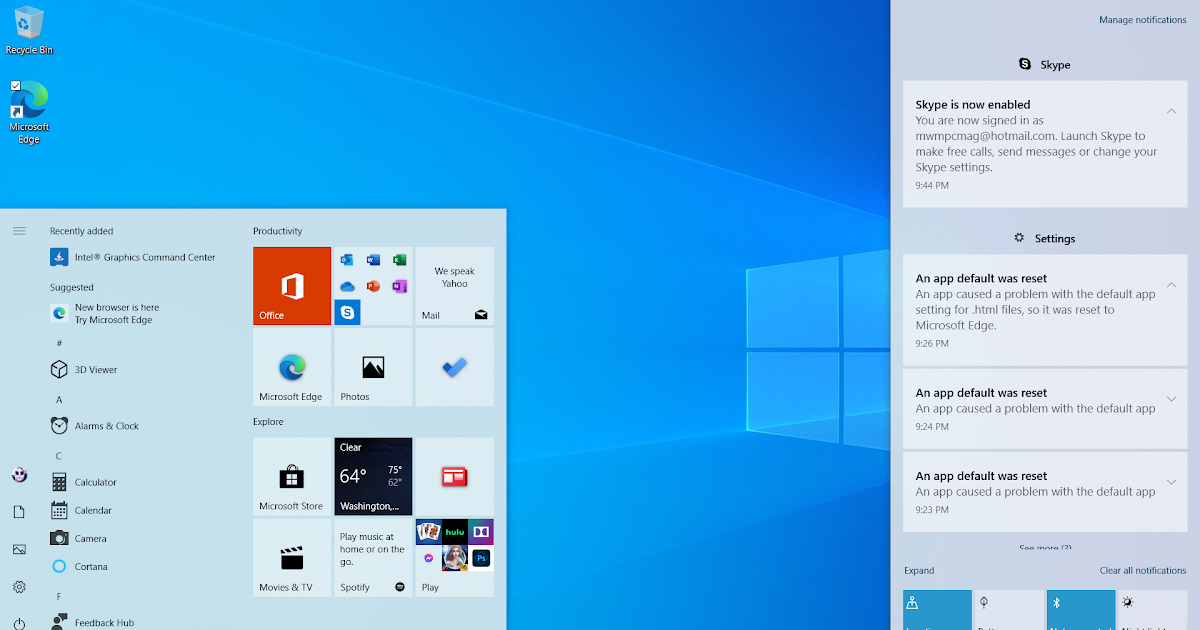Open the 'Skype is now enabled' notification

click(1044, 144)
